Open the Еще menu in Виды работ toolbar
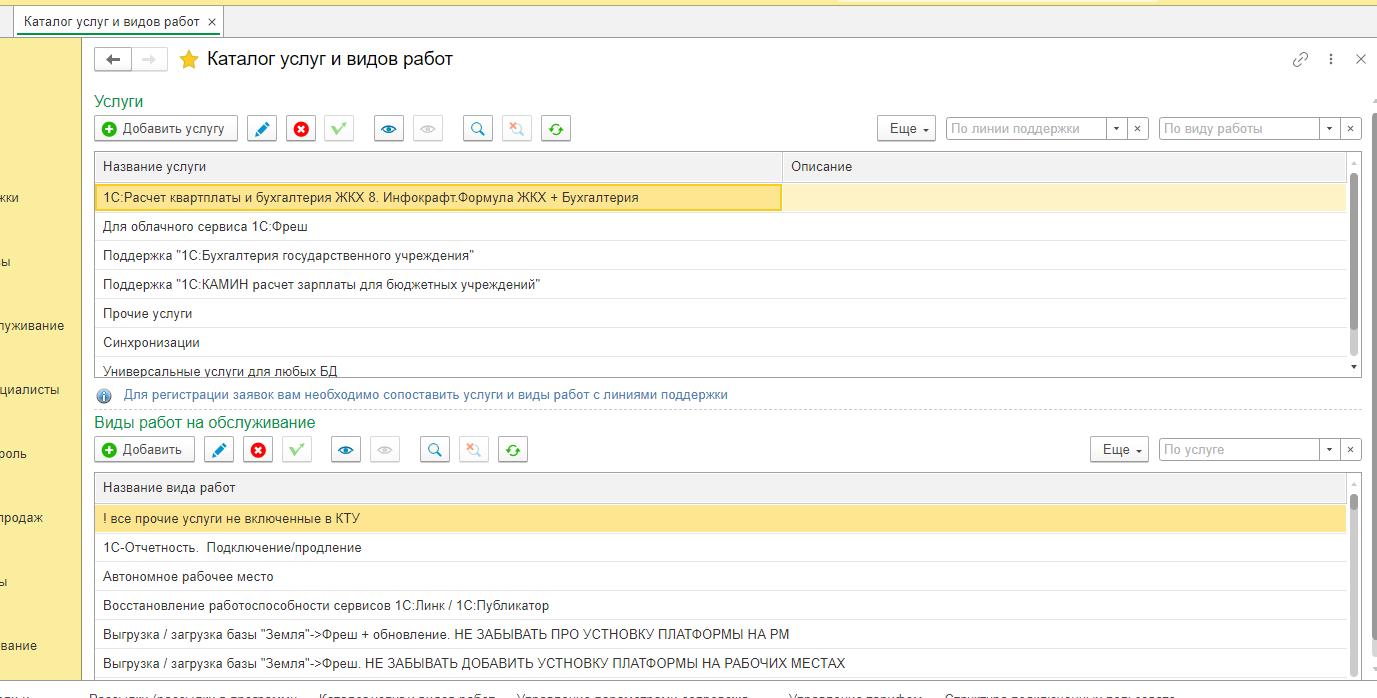Viewport: 1377px width, 698px height. coord(1120,450)
